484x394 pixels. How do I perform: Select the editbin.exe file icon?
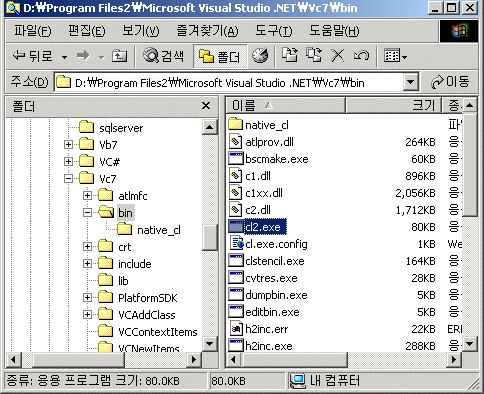(236, 312)
